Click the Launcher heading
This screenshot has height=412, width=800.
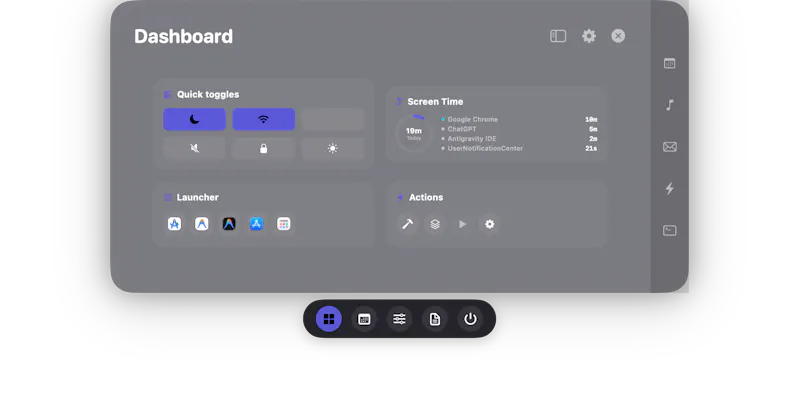[x=197, y=197]
